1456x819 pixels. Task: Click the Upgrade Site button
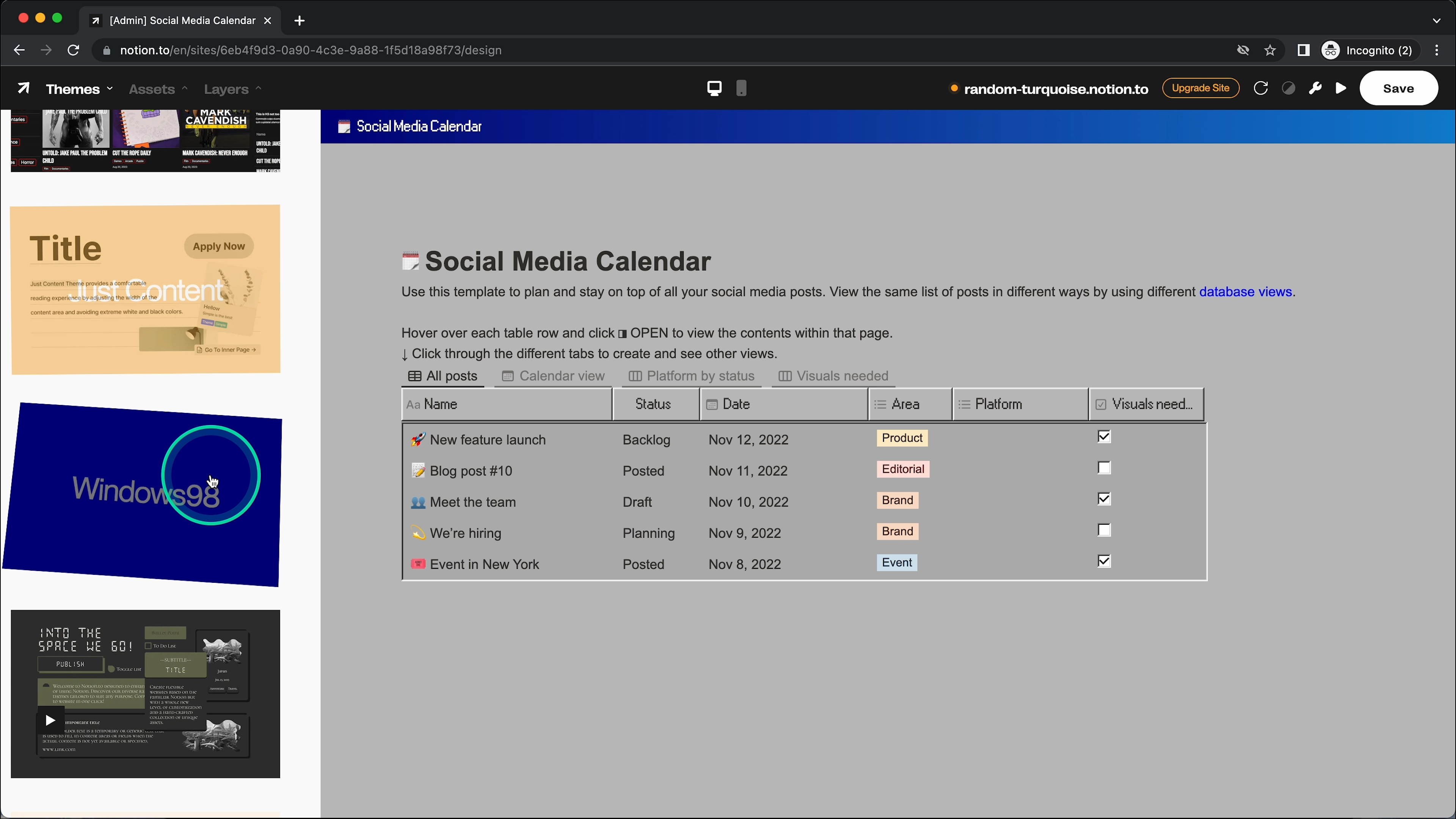tap(1200, 88)
